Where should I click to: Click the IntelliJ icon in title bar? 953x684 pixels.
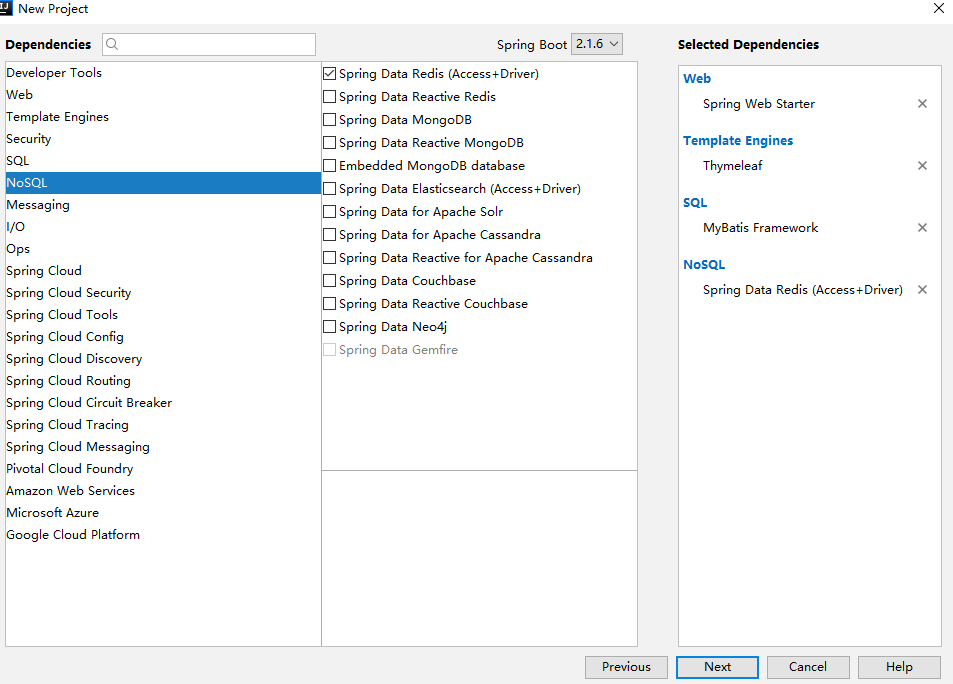[x=6, y=8]
